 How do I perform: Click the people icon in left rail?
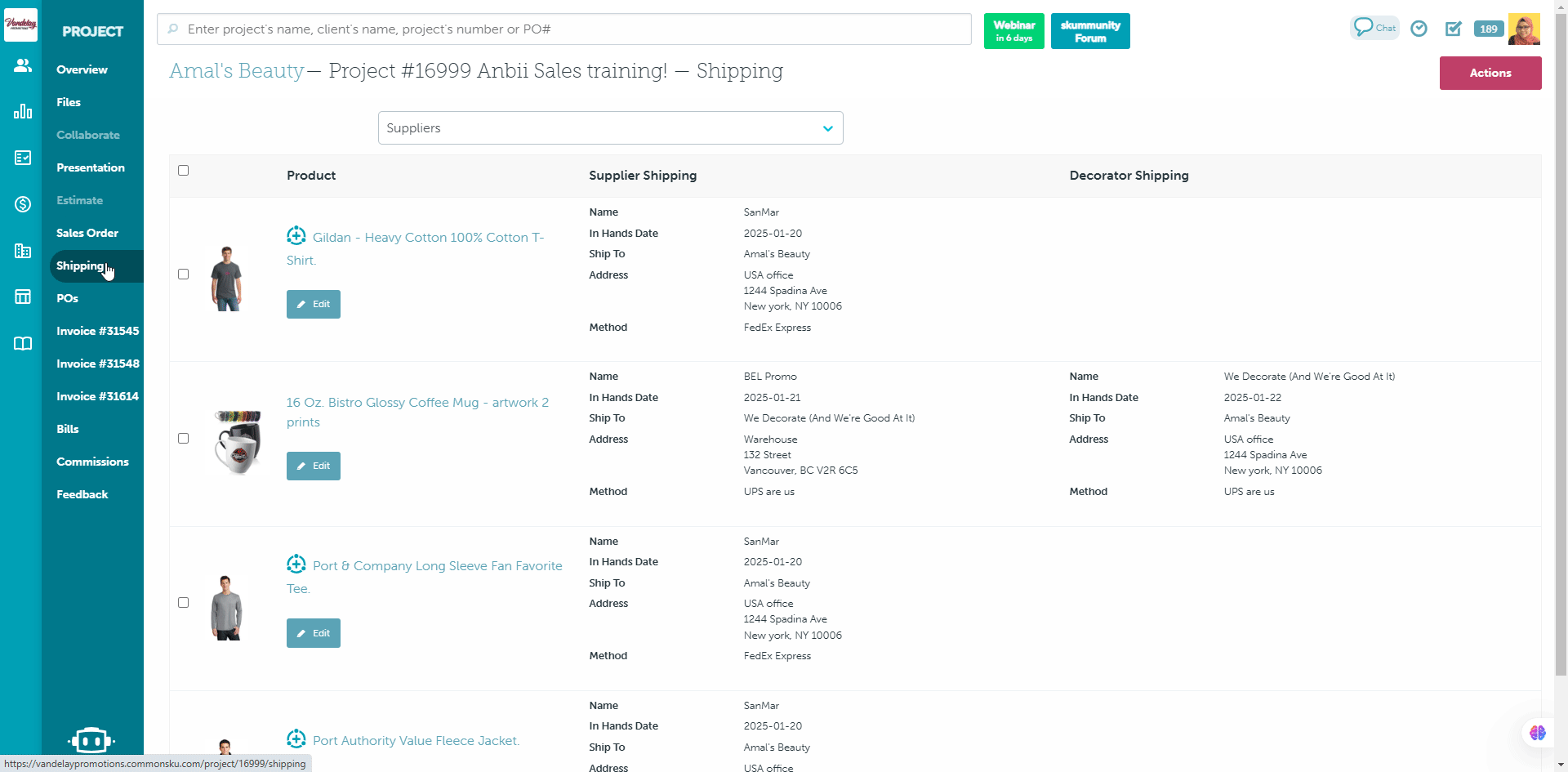click(x=22, y=65)
